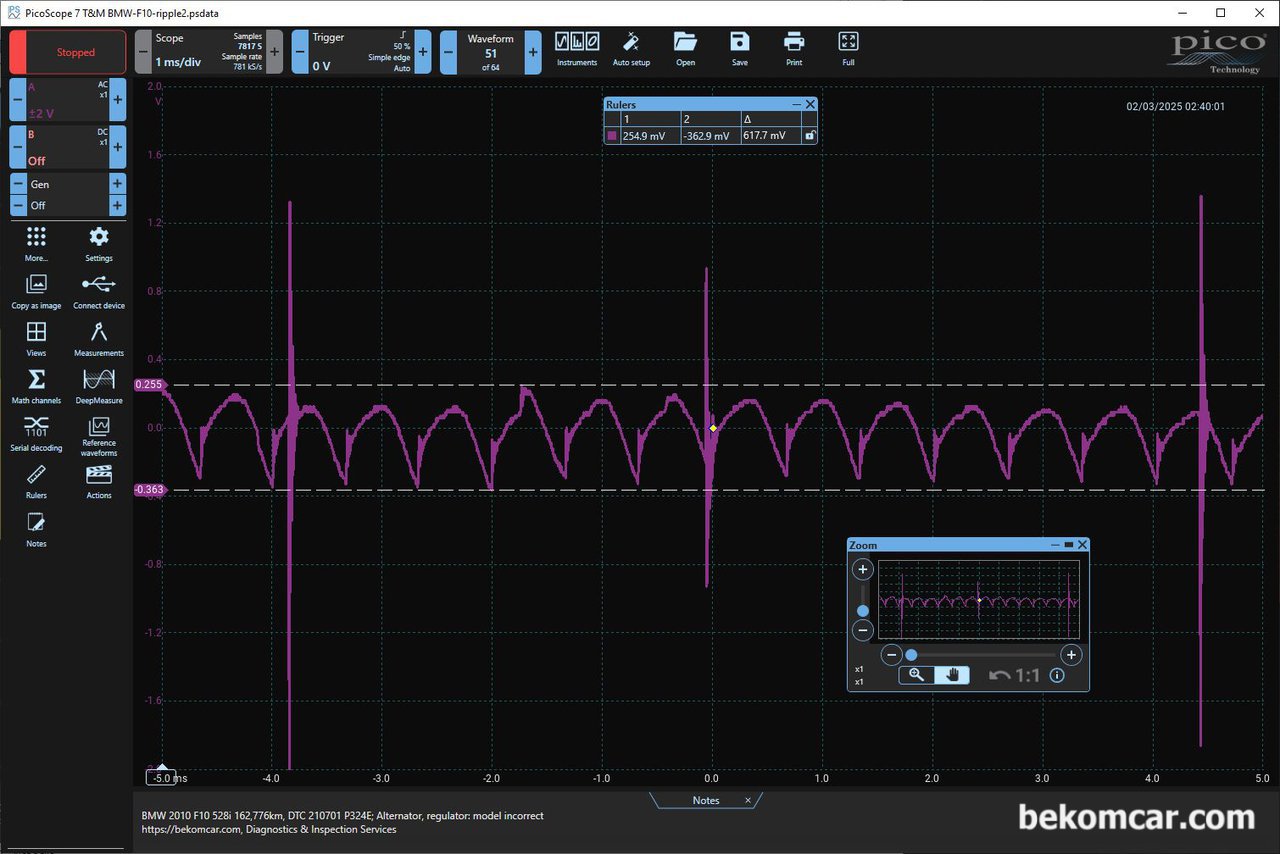Select the -0.363 ruler handle
Screen dimensions: 1280x854
tap(149, 490)
